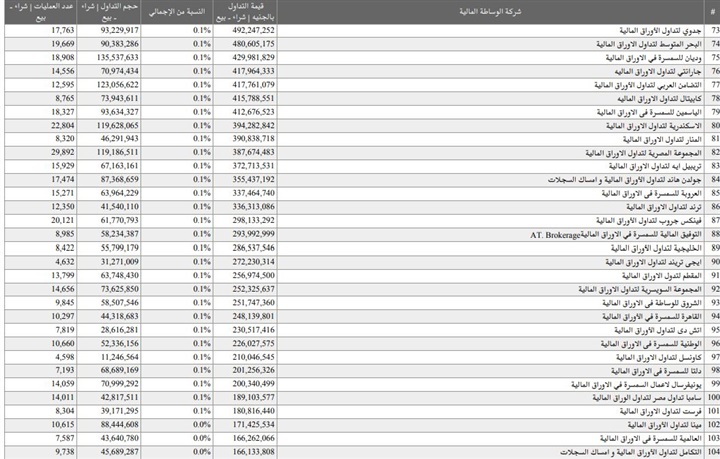
Task: Select the volume 135,537,633
Action: [118, 58]
